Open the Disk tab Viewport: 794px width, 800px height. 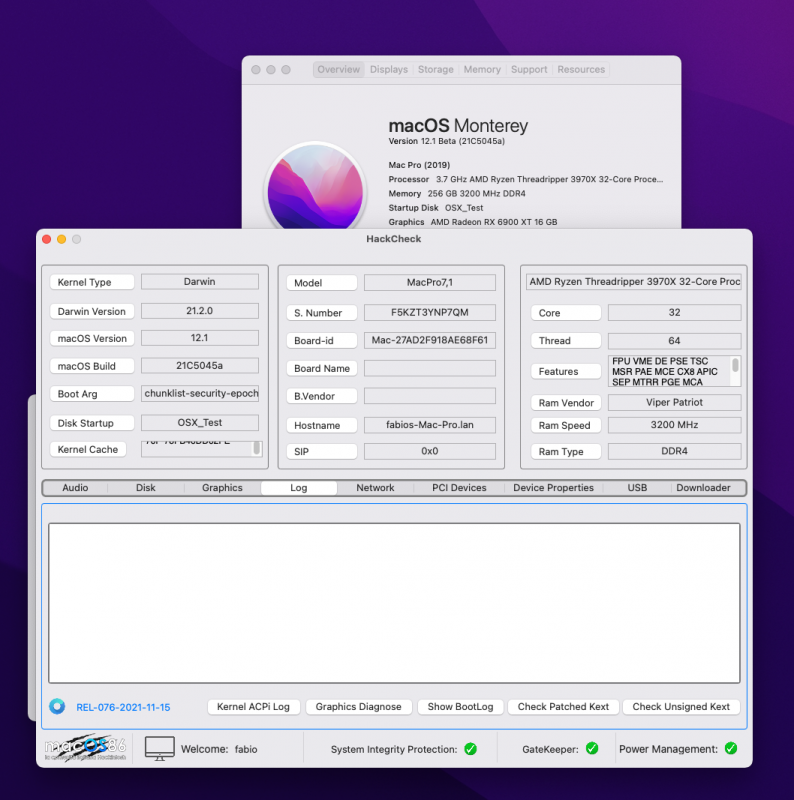[x=145, y=488]
